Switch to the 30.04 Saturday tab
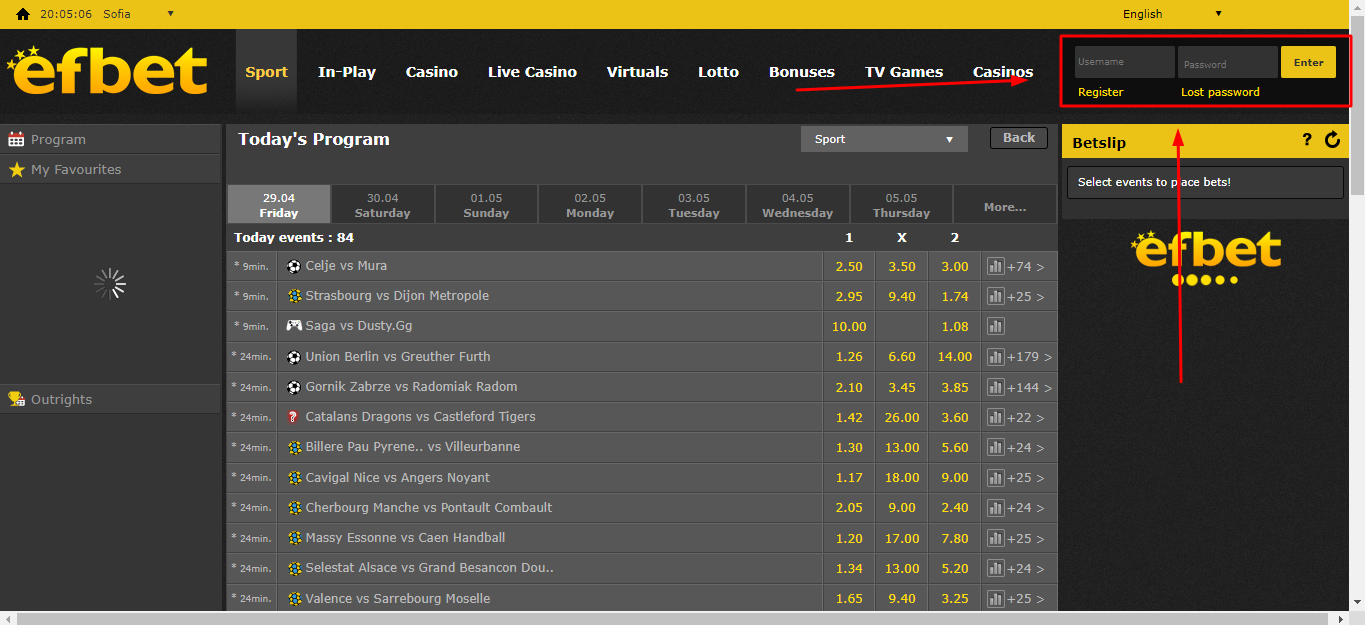The image size is (1365, 625). [382, 205]
